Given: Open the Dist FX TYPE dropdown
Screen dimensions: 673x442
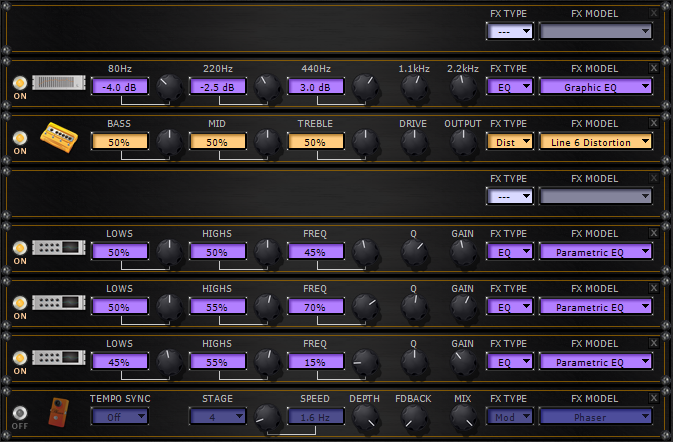Looking at the screenshot, I should [x=510, y=142].
